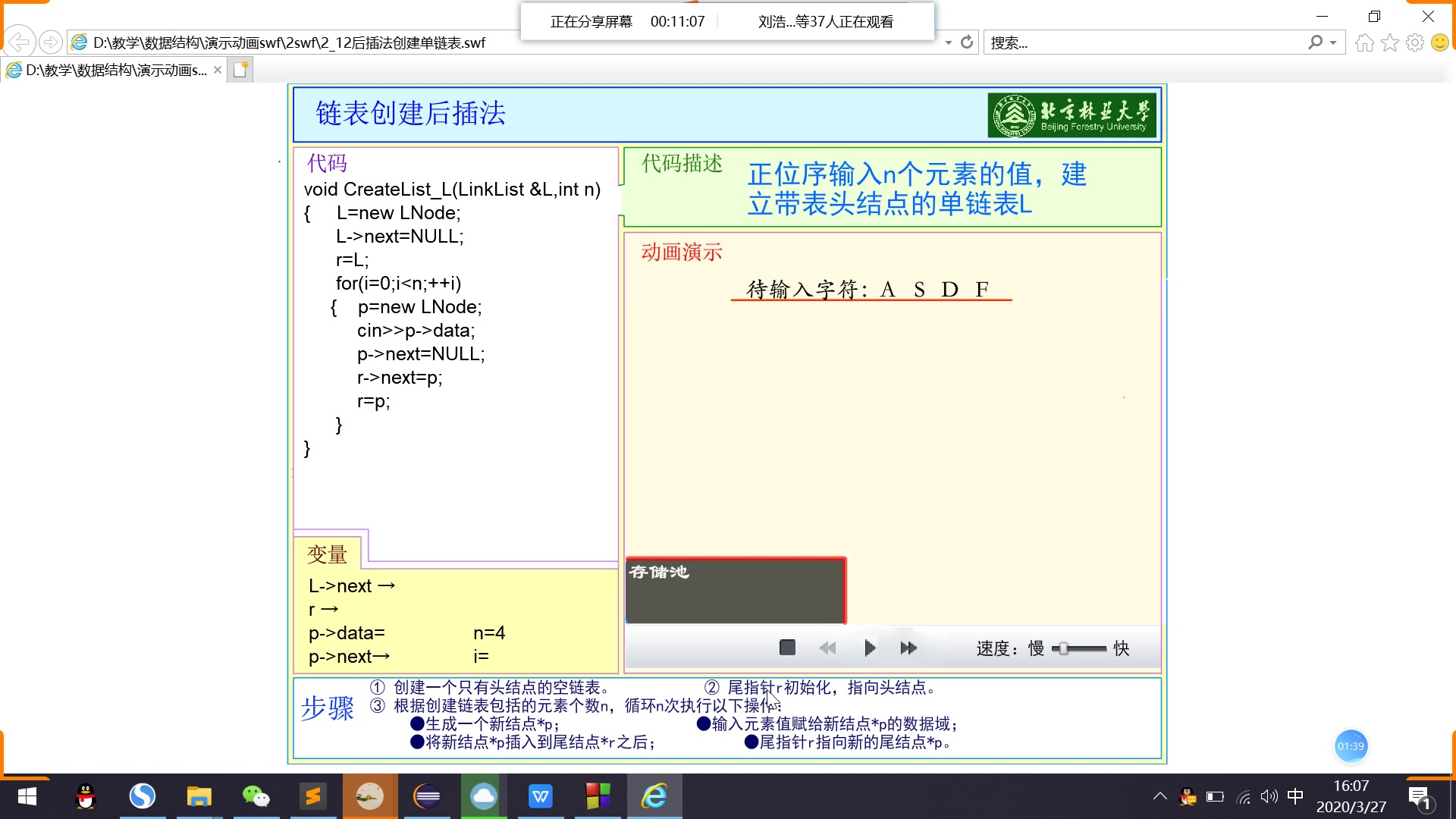Click the browser forward arrow
This screenshot has width=1456, height=819.
click(x=50, y=42)
